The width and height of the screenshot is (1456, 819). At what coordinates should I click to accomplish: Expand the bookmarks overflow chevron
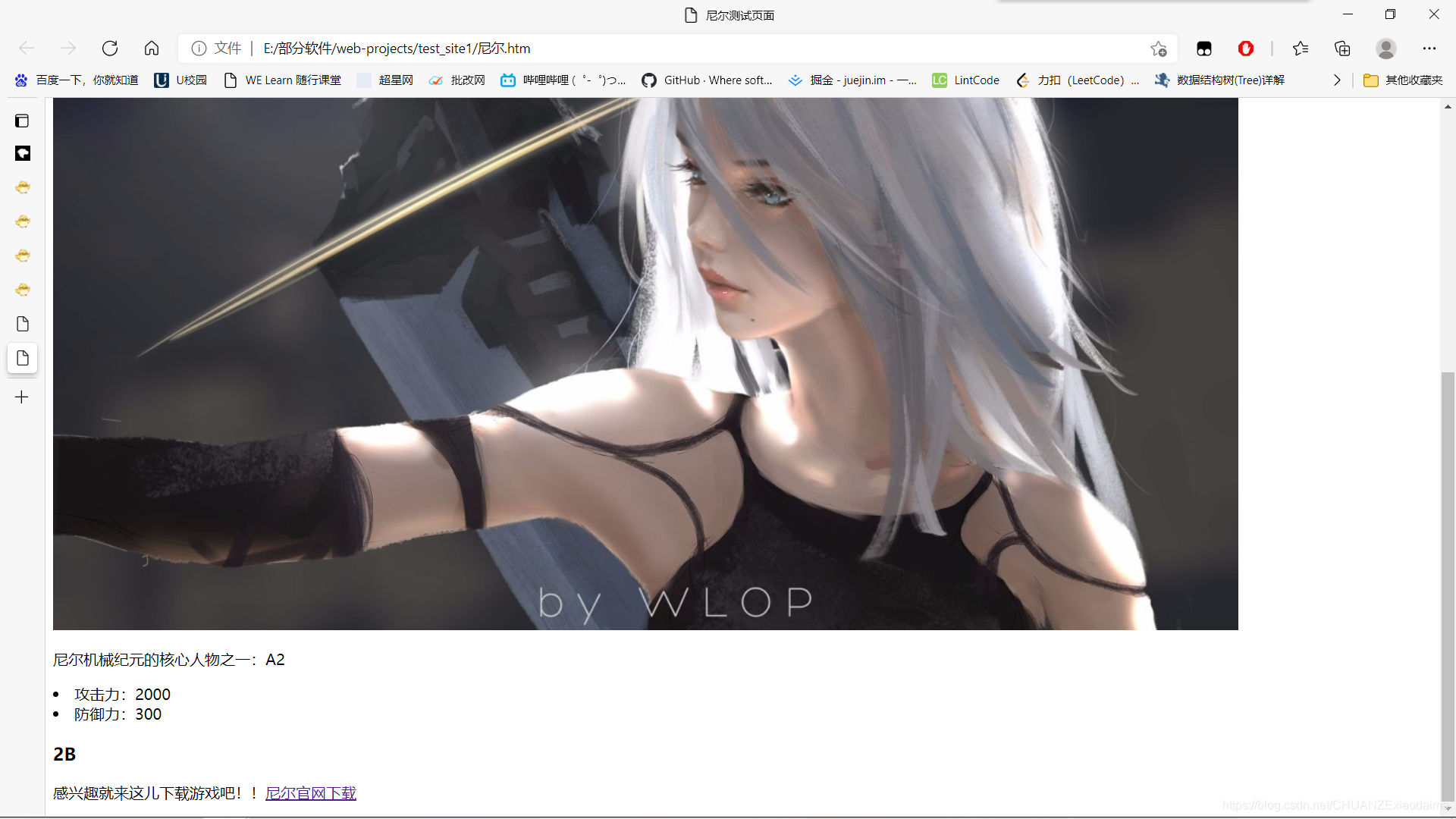(x=1336, y=80)
